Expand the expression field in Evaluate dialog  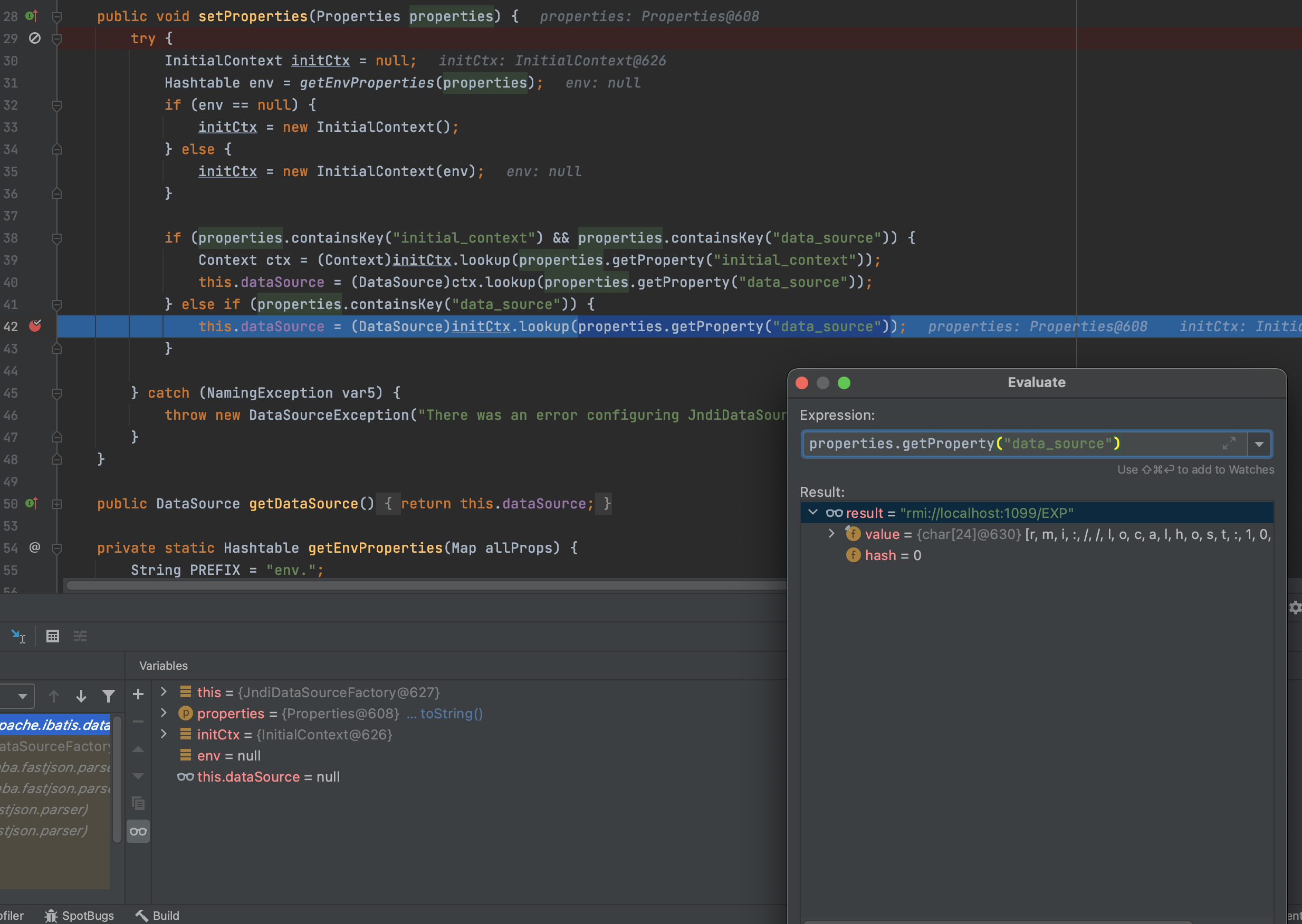click(x=1229, y=444)
